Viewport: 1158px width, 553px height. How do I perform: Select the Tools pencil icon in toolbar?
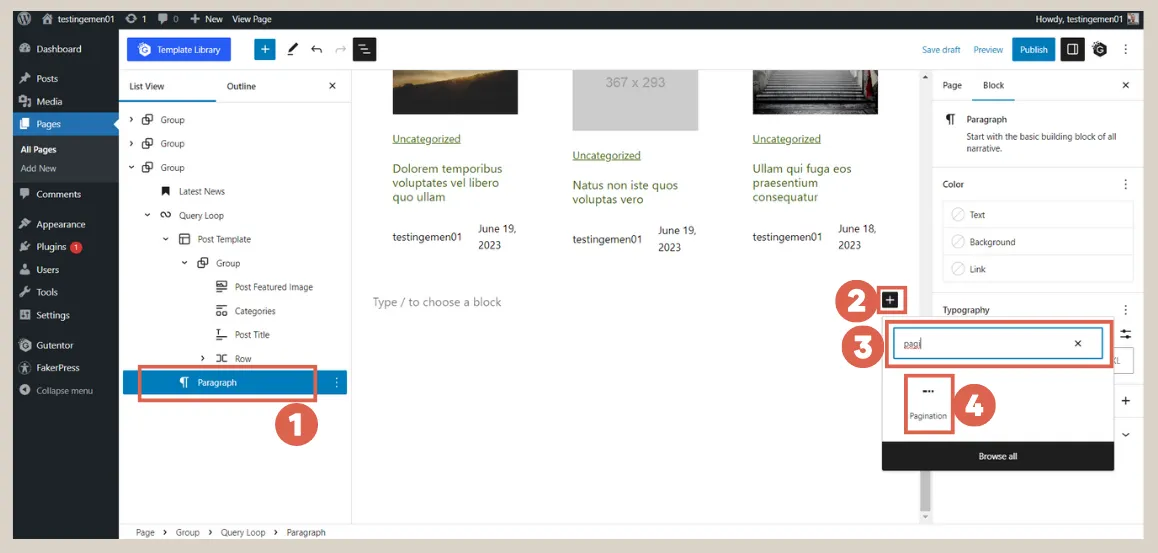292,49
